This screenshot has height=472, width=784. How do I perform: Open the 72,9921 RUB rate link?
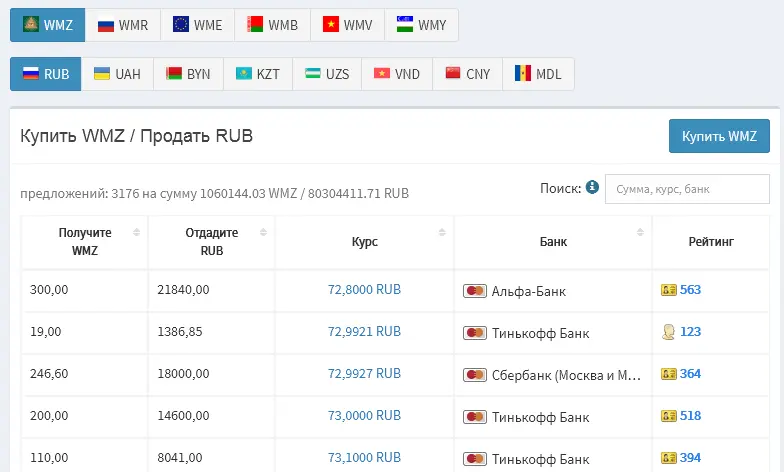click(x=364, y=332)
